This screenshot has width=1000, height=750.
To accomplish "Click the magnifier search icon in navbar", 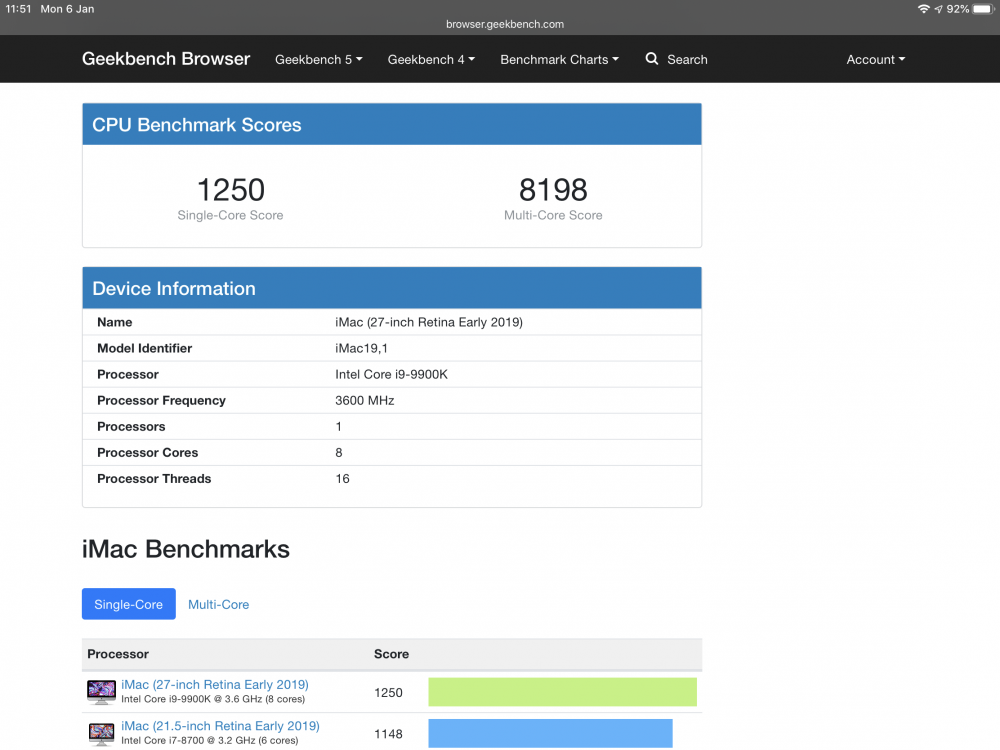I will [651, 59].
